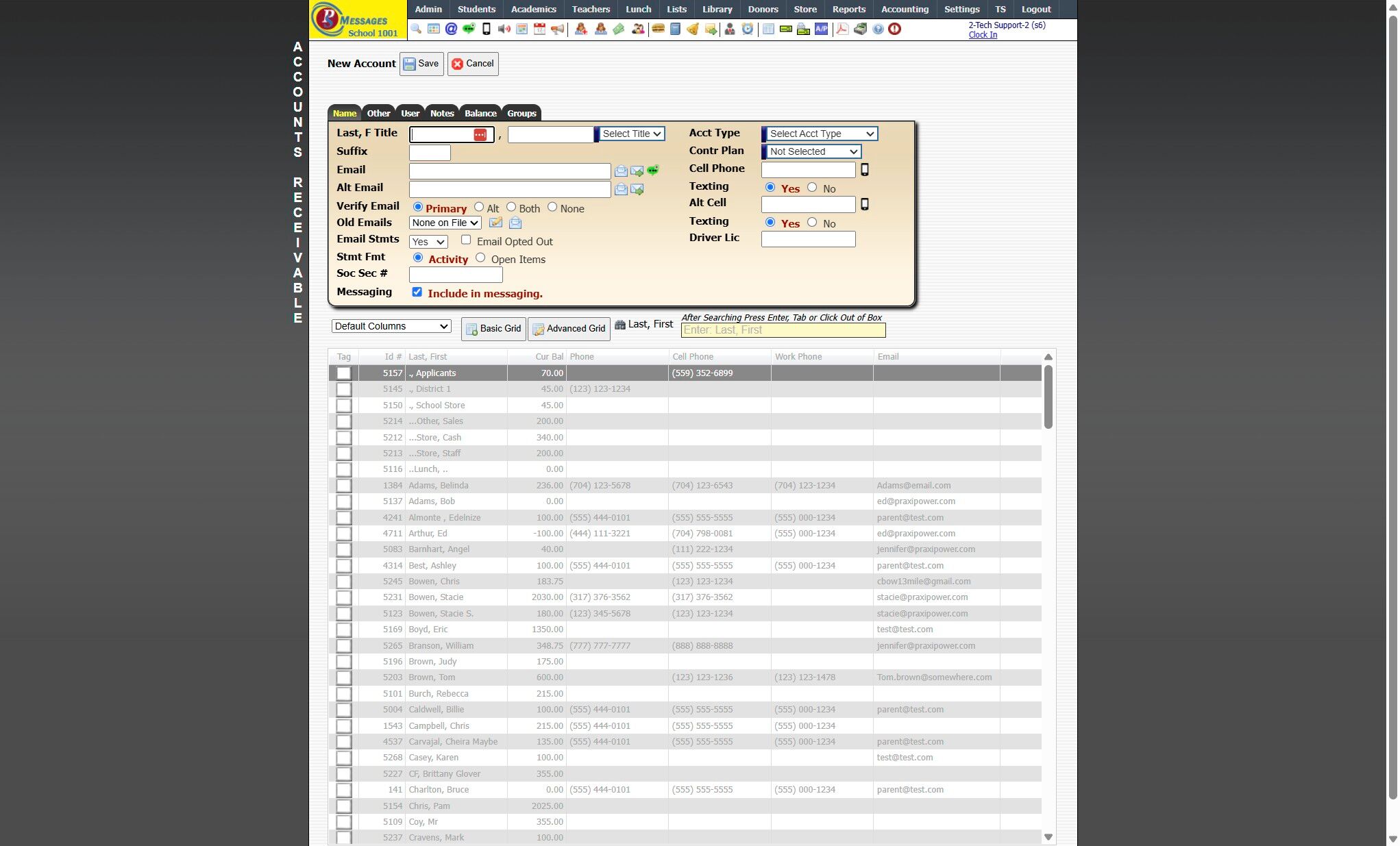Click the blue @ email toolbar icon
This screenshot has height=846, width=1400.
[451, 29]
